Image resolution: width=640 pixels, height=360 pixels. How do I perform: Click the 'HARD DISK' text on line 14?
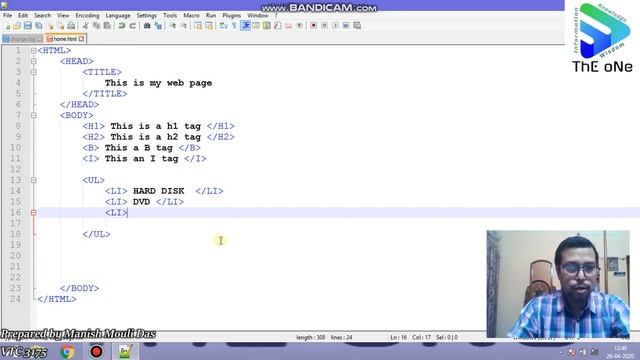(158, 191)
